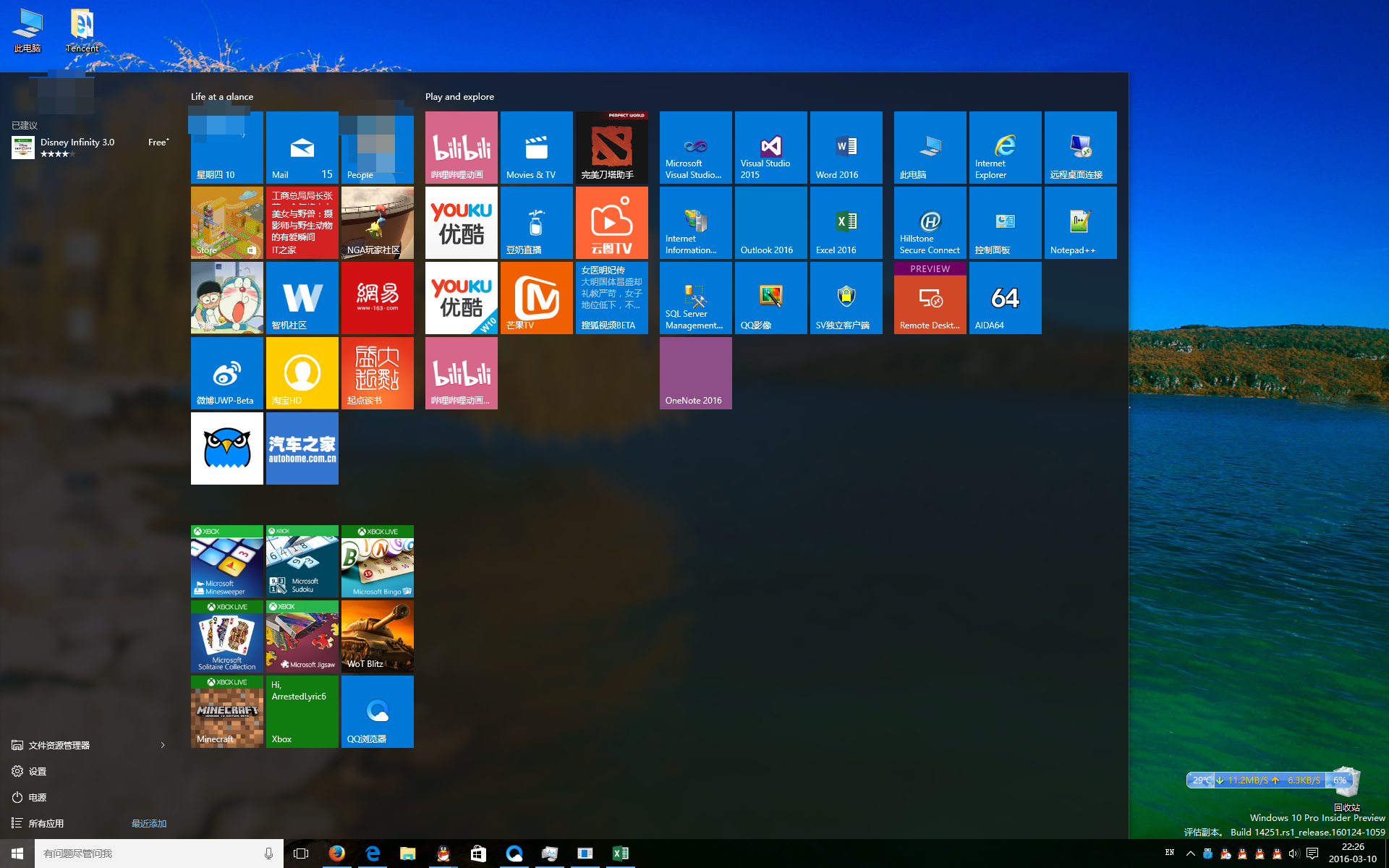Open Action Center notifications icon
The width and height of the screenshot is (1389, 868).
[1312, 854]
